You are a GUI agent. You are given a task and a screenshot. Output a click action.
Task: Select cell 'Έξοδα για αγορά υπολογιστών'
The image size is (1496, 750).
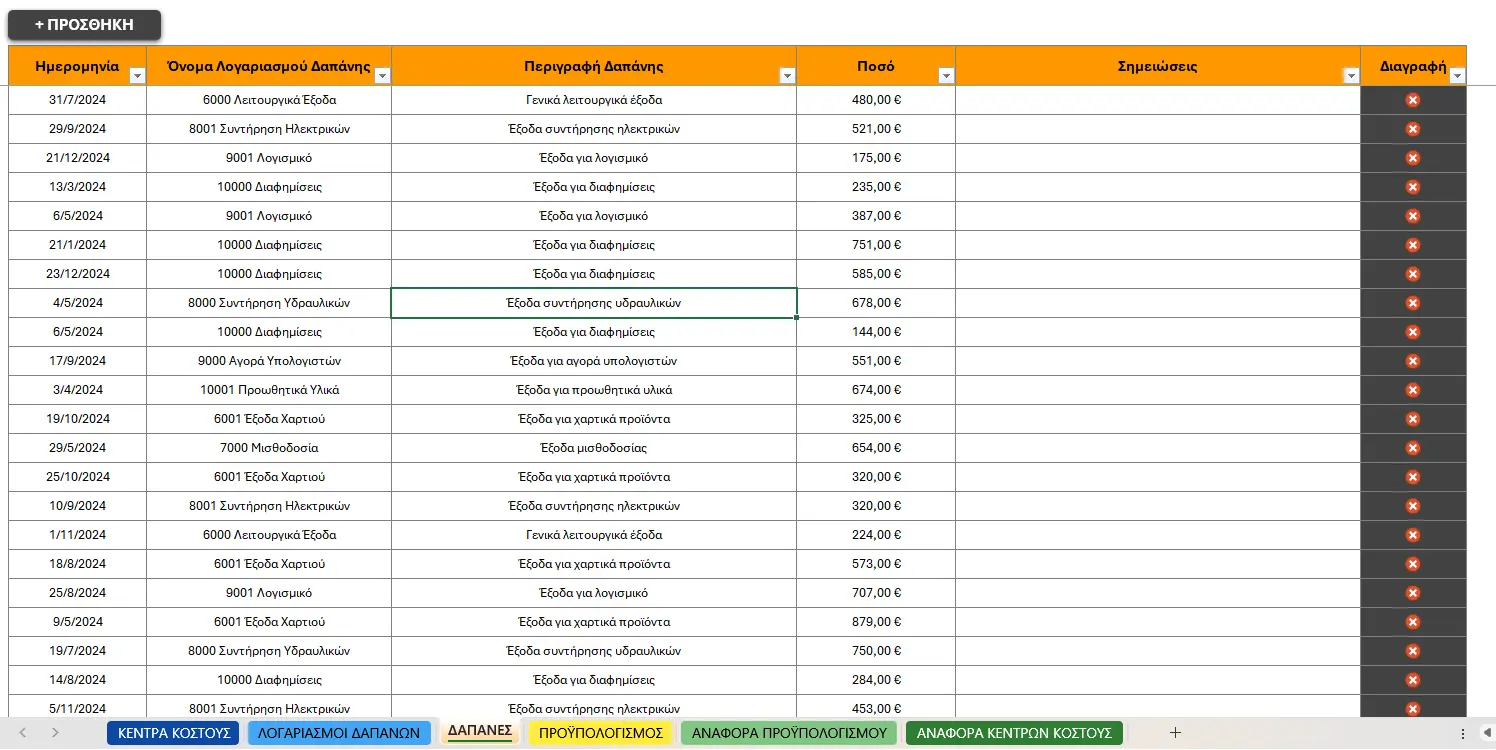tap(594, 361)
